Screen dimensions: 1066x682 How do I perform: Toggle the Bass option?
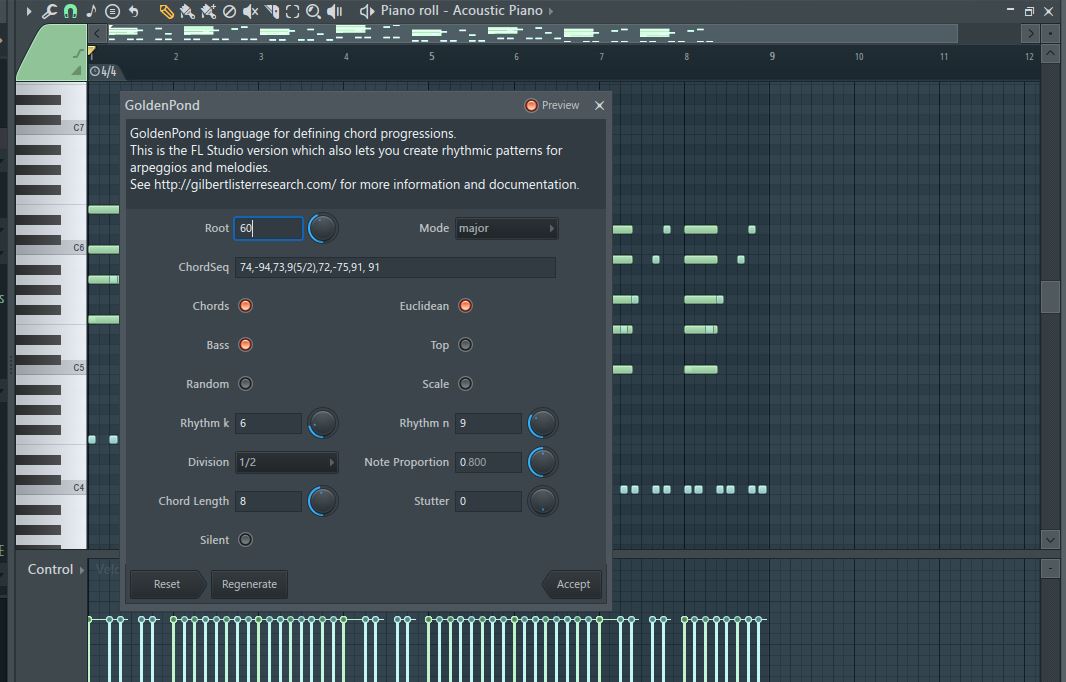[245, 345]
